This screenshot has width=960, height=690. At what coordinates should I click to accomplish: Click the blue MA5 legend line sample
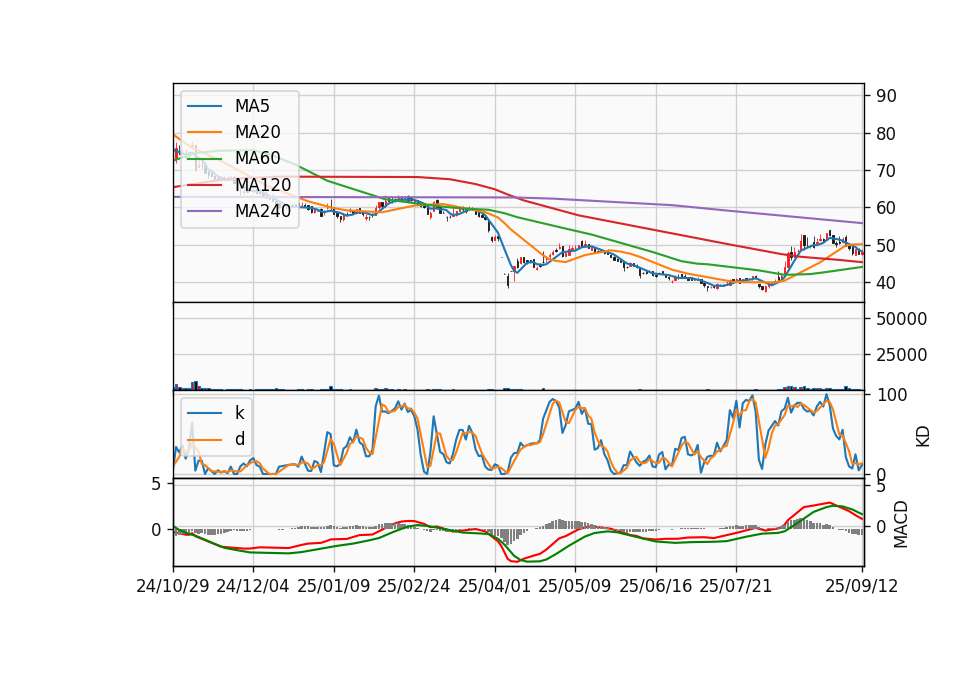click(x=204, y=107)
